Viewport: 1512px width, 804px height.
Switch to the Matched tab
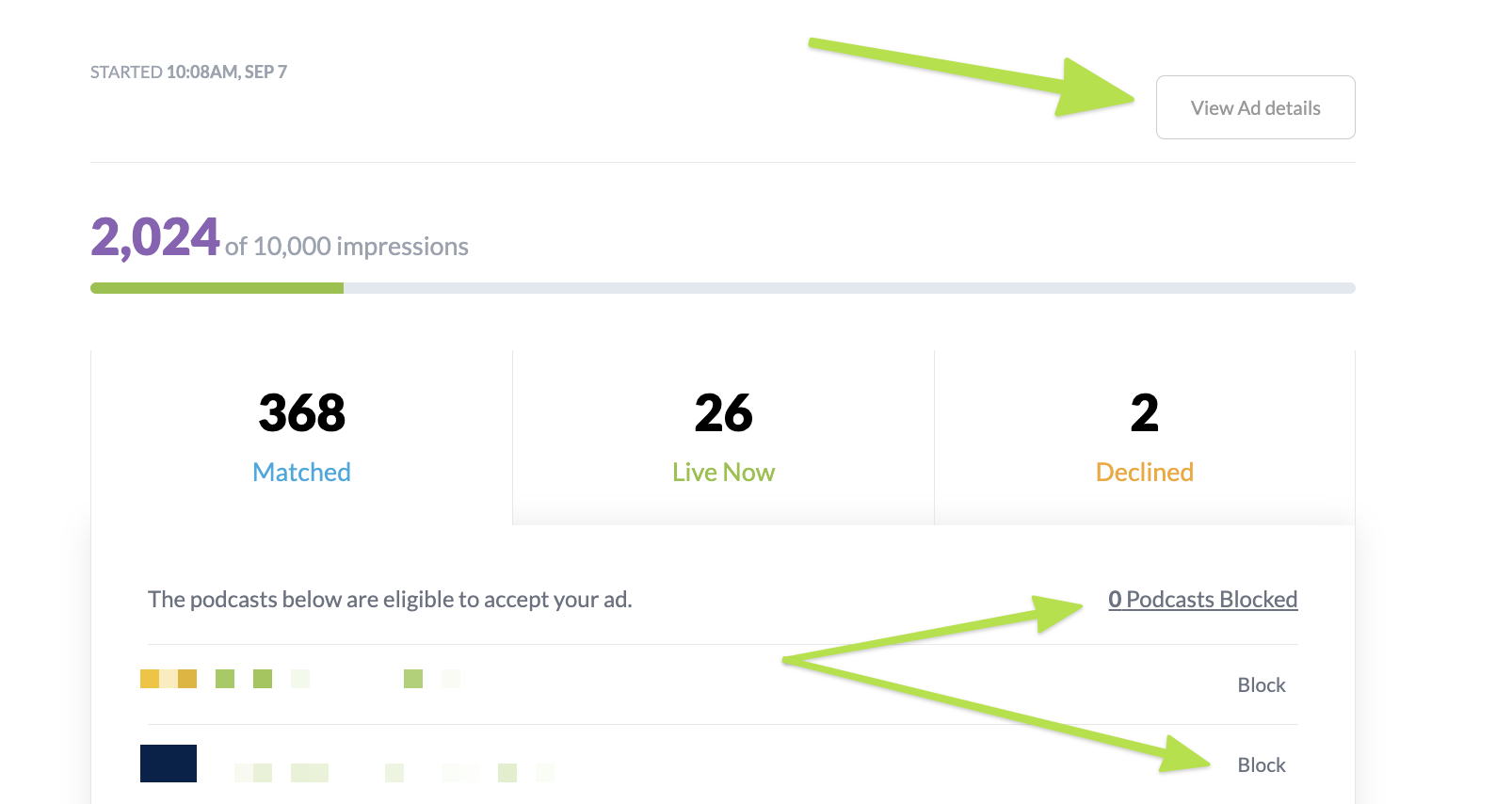[x=301, y=472]
